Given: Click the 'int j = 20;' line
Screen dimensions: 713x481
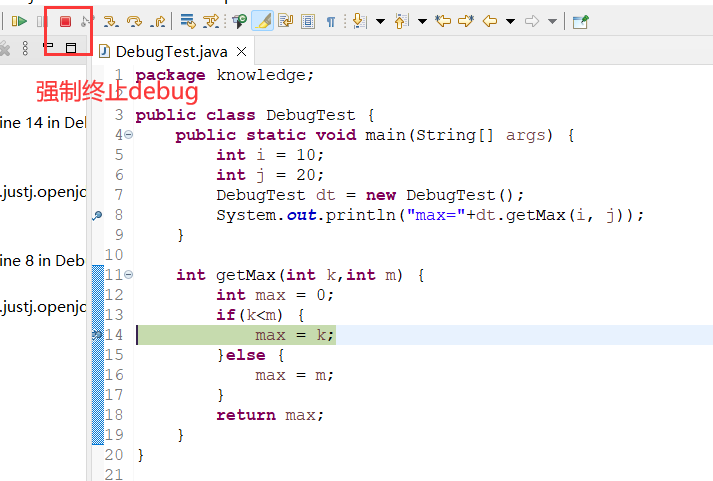Looking at the screenshot, I should tap(270, 175).
